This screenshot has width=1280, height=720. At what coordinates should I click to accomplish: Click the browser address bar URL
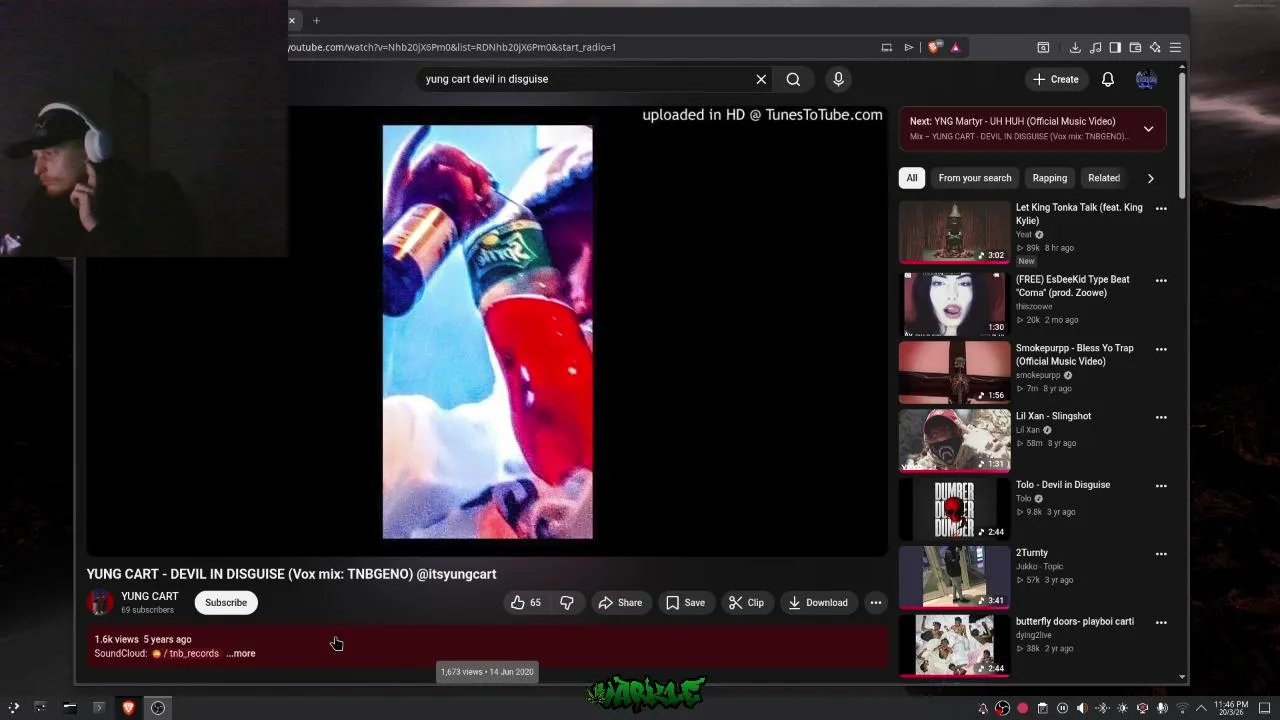coord(452,47)
